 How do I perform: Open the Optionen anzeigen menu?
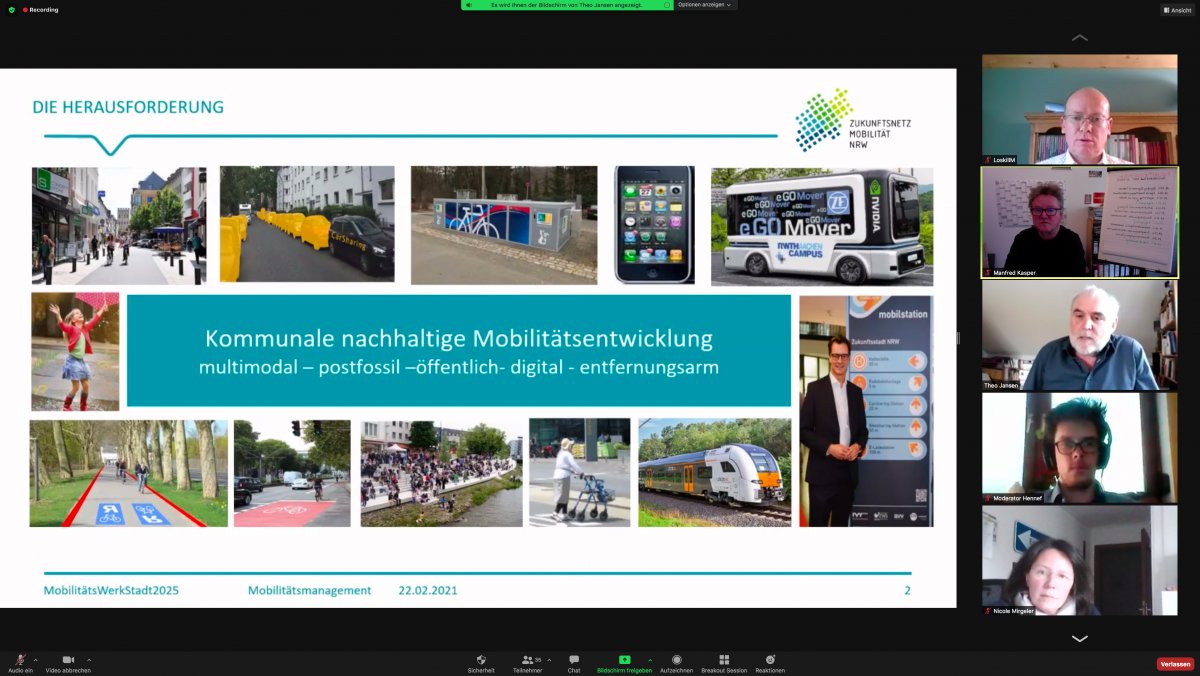click(x=706, y=5)
